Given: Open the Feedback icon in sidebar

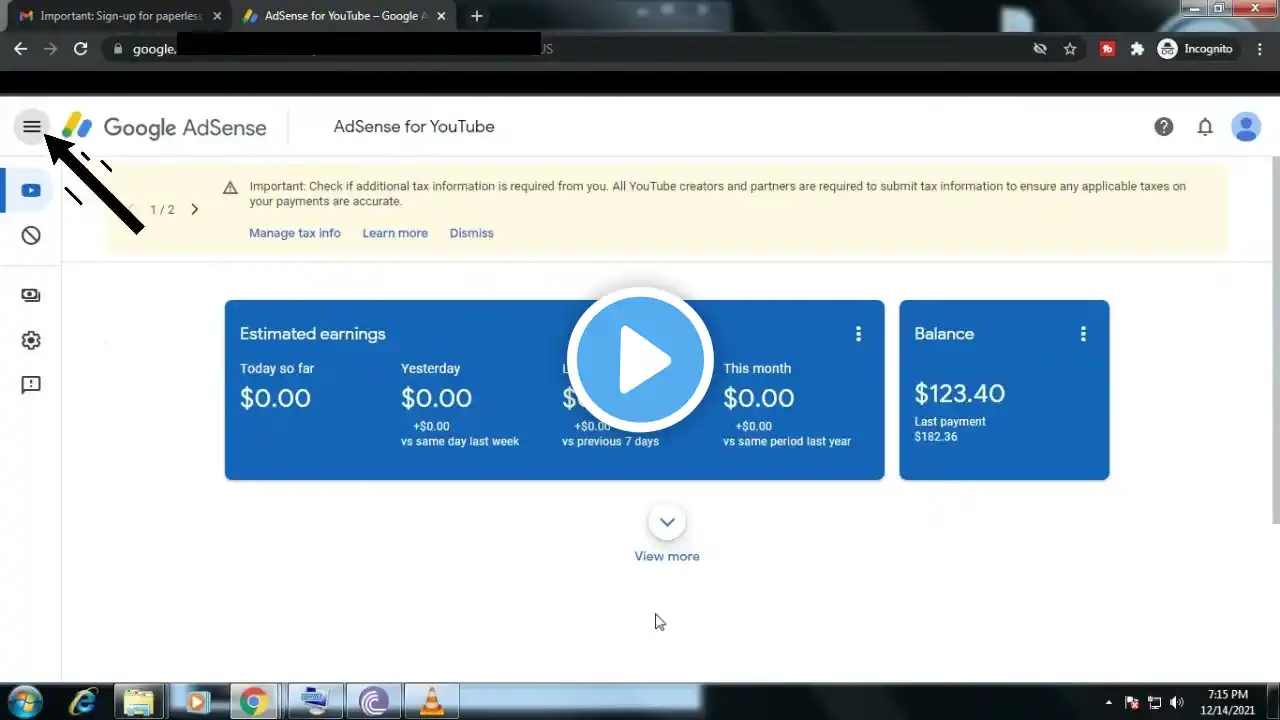Looking at the screenshot, I should (x=31, y=385).
